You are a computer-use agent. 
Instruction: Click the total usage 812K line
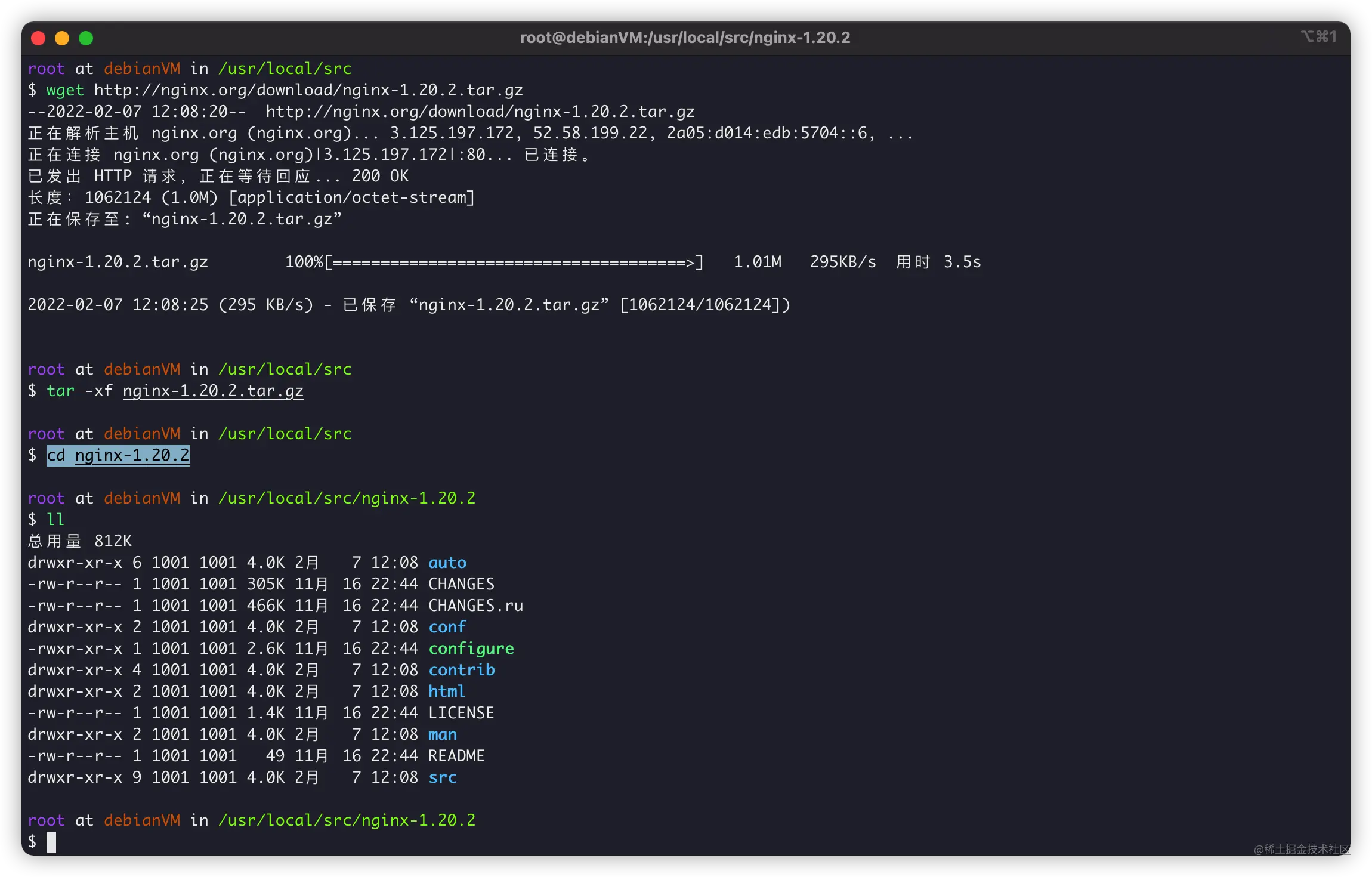tap(80, 541)
